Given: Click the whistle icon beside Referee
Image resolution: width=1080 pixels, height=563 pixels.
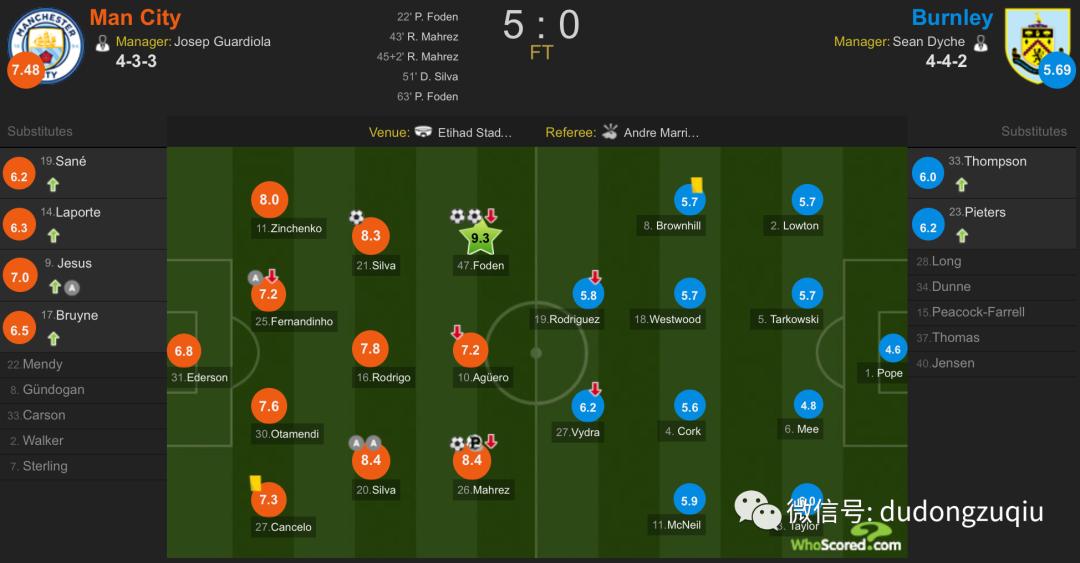Looking at the screenshot, I should (610, 132).
